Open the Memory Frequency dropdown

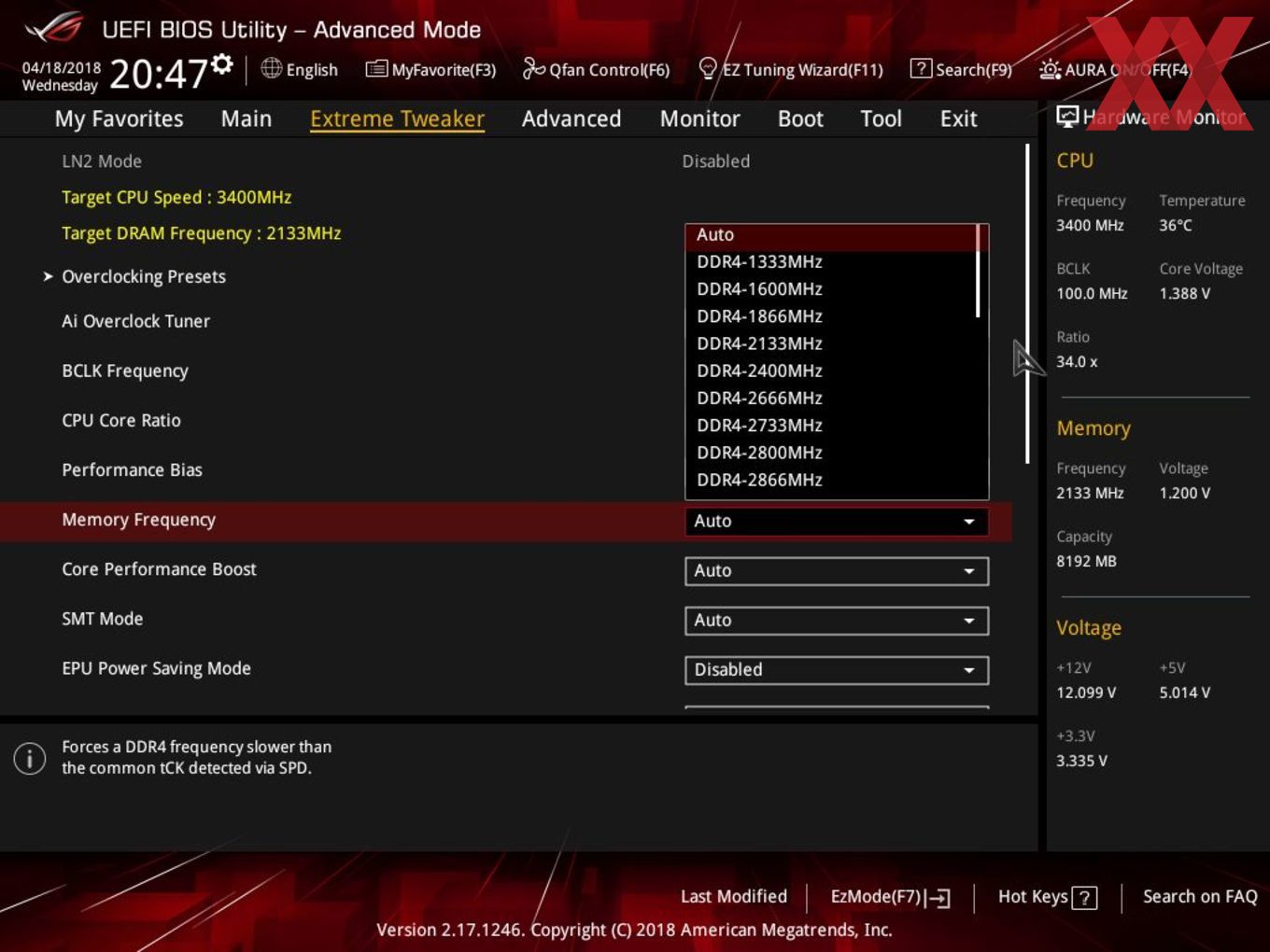coord(837,521)
